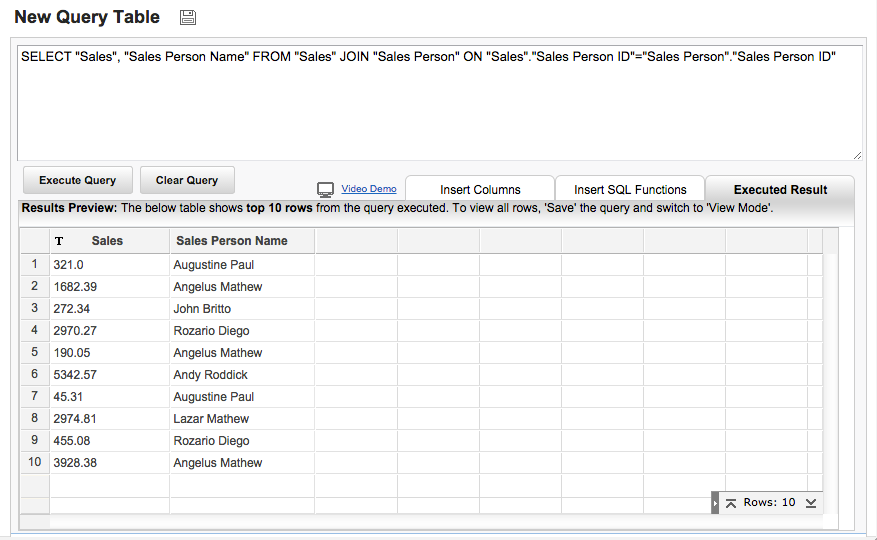
Task: Click the text type icon in Sales header
Action: pyautogui.click(x=59, y=241)
